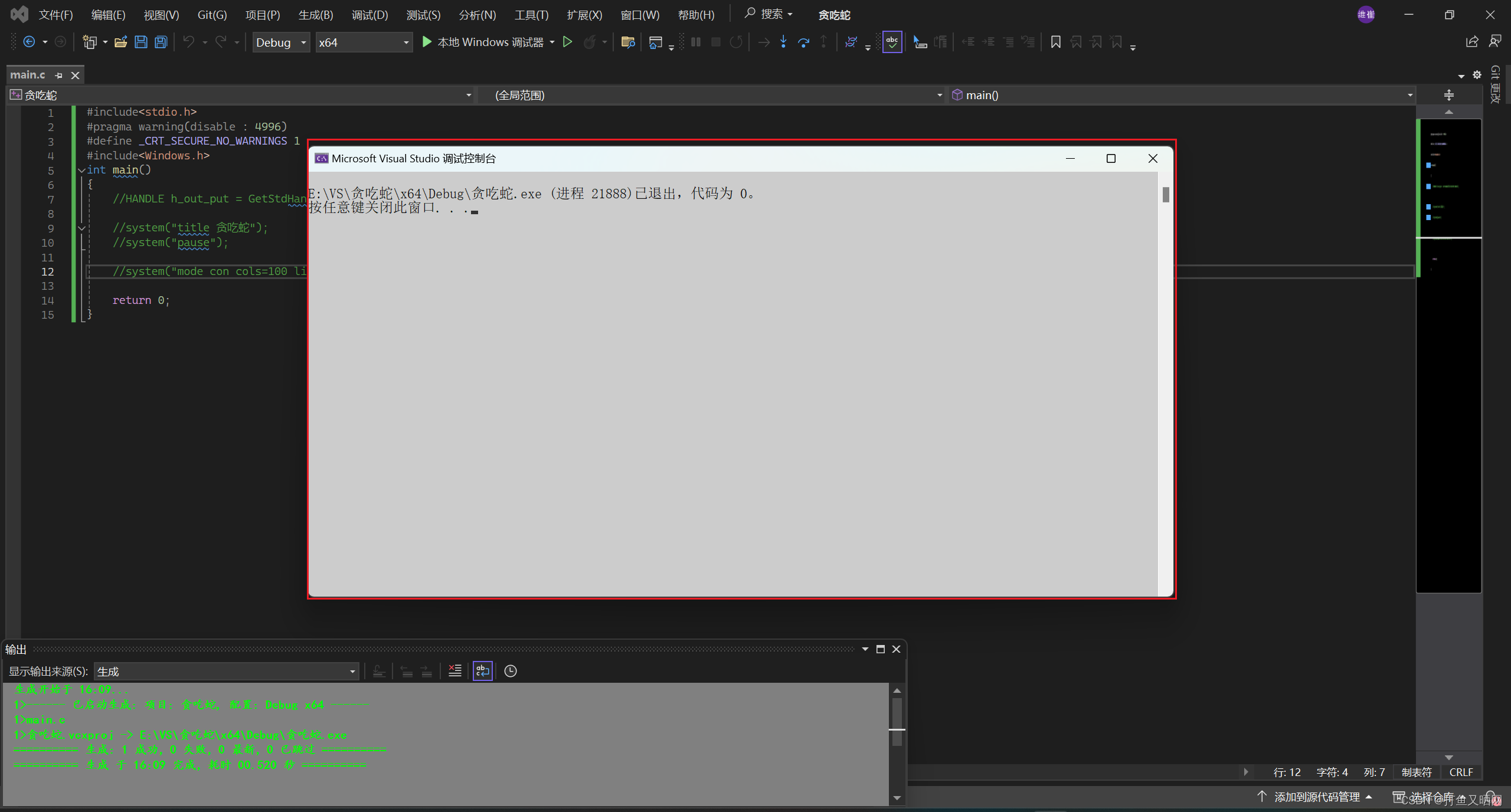Image resolution: width=1511 pixels, height=812 pixels.
Task: Expand the debugger target dropdown arrow
Action: 552,42
